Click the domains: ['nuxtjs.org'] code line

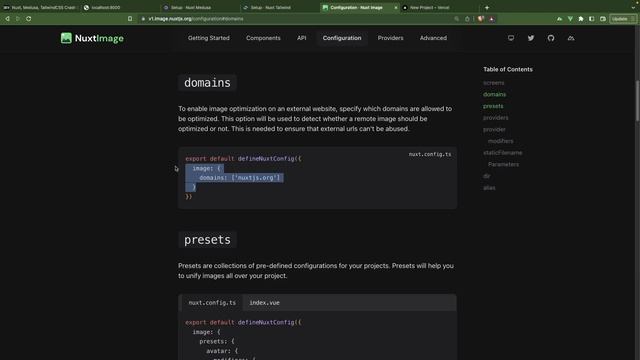240,178
